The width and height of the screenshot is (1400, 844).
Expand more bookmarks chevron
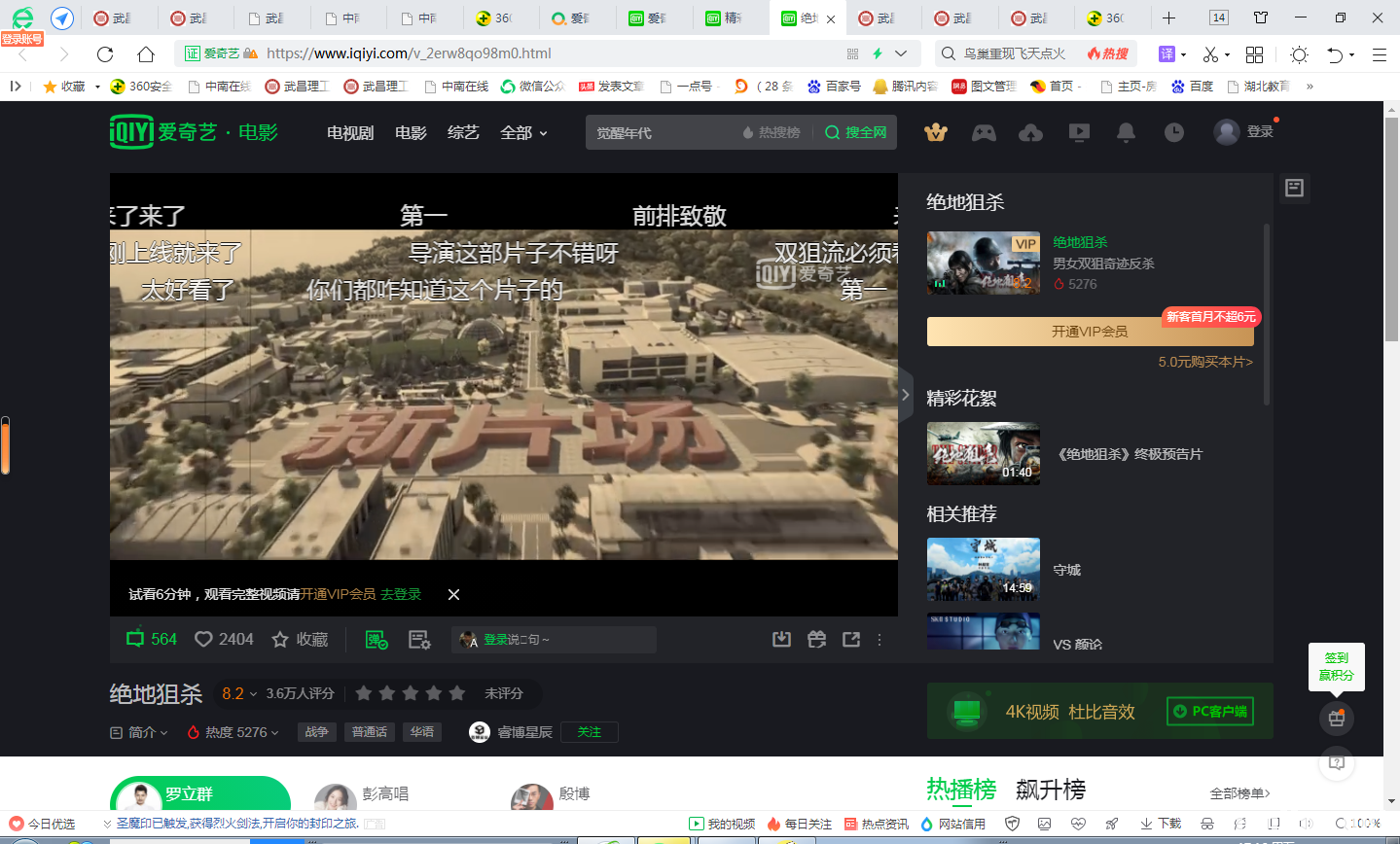point(1310,87)
